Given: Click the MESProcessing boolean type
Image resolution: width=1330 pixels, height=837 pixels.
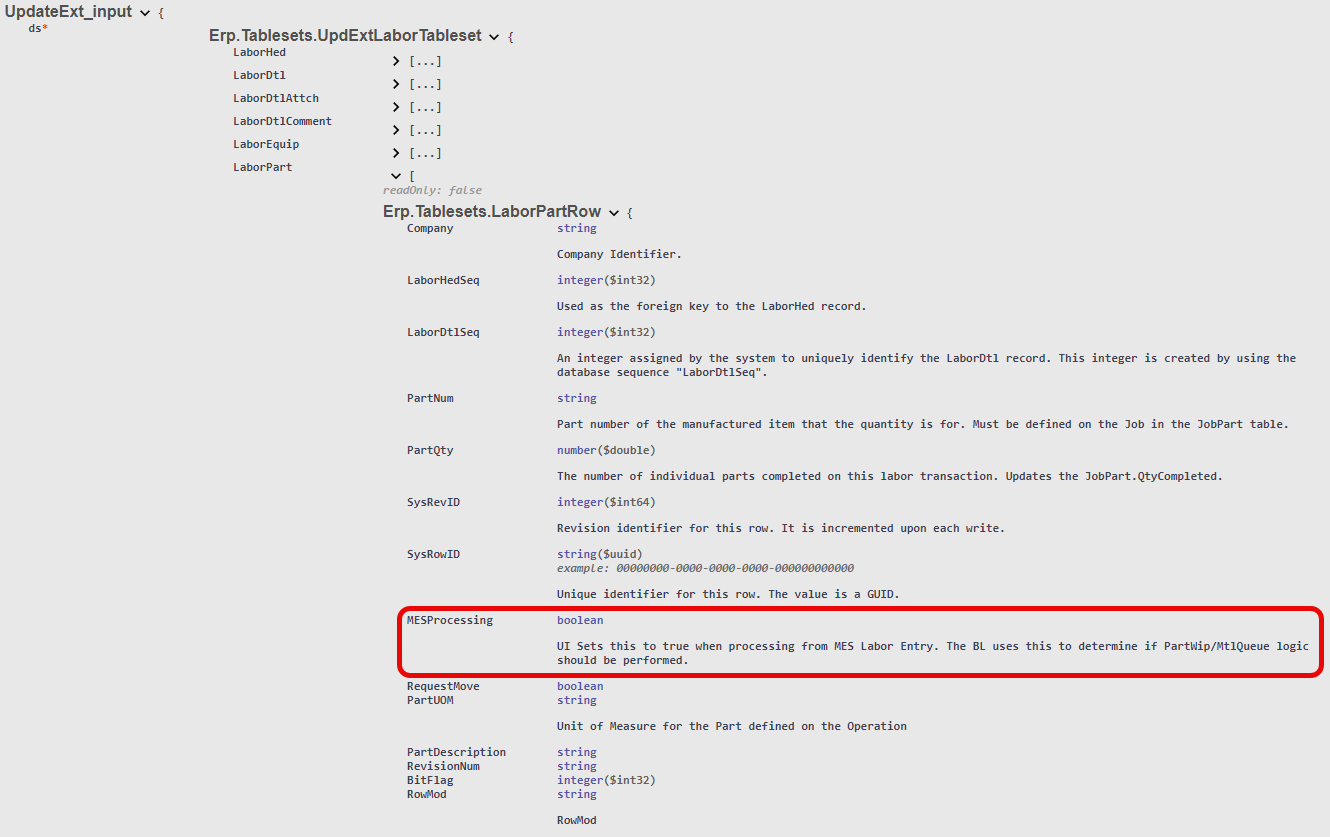Looking at the screenshot, I should point(580,620).
